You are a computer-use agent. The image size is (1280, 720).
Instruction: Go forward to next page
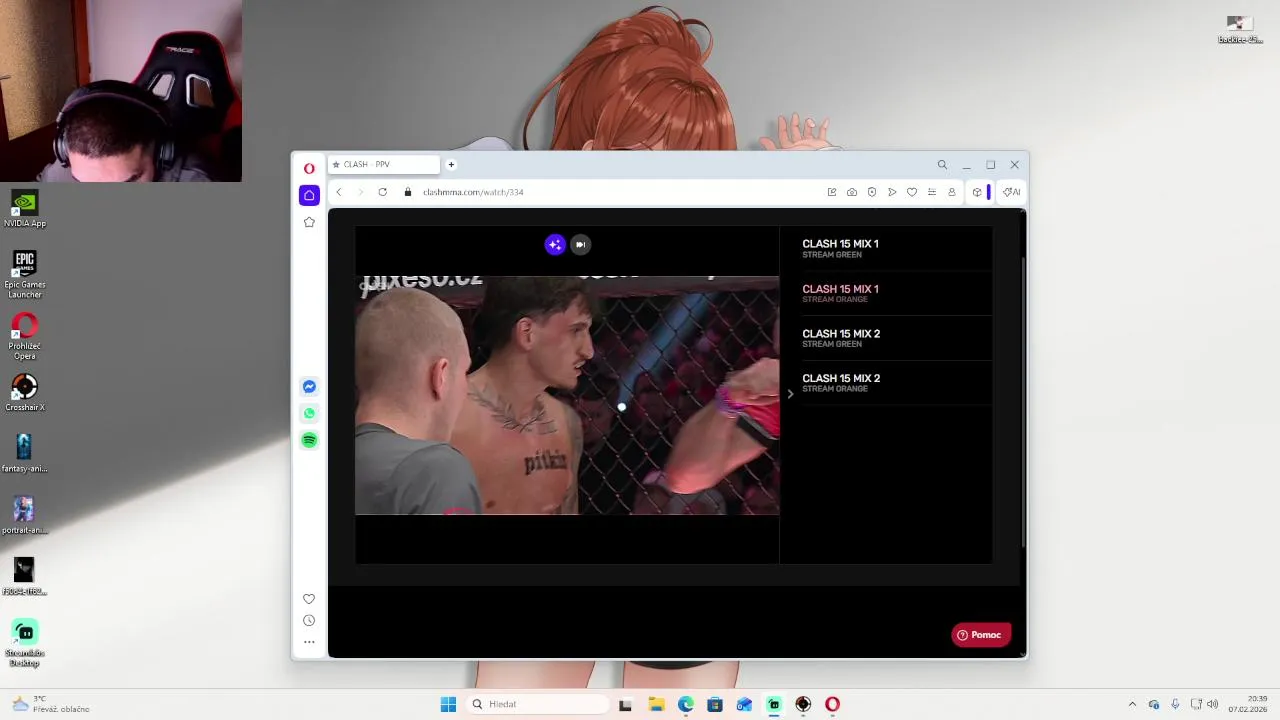[360, 192]
